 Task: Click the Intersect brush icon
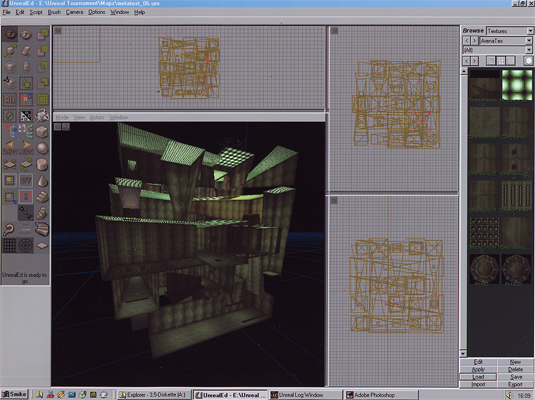click(42, 67)
